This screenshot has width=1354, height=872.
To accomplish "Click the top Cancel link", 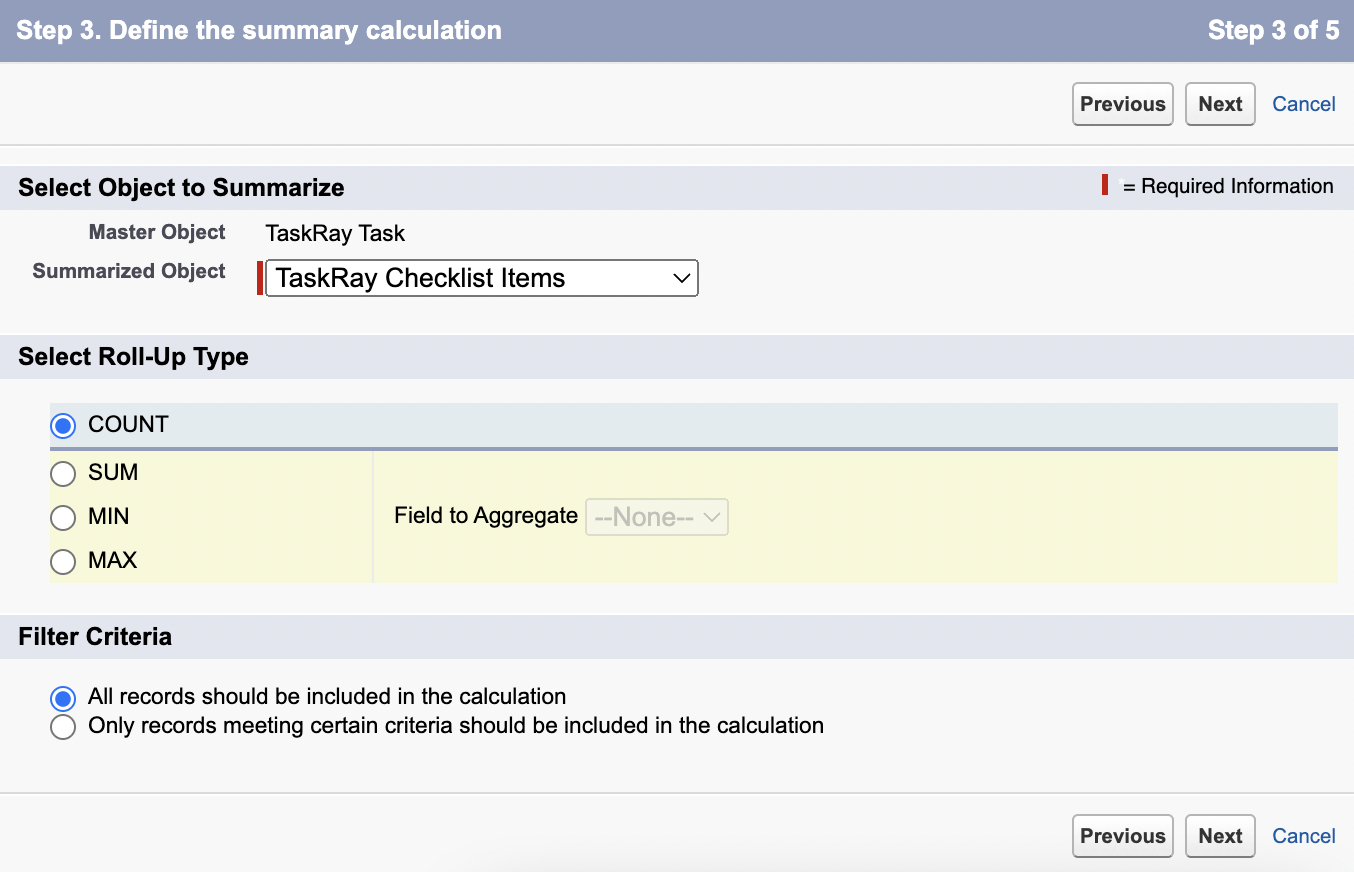I will [1304, 104].
